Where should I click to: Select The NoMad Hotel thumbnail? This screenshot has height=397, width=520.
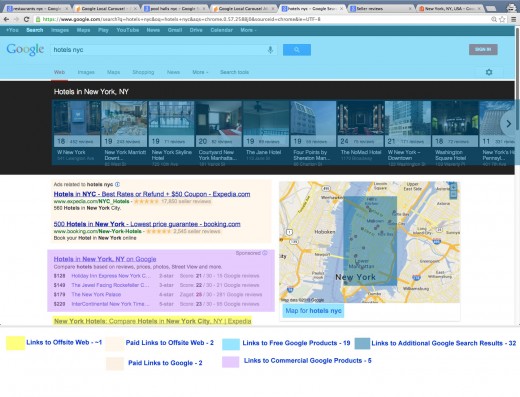(360, 133)
